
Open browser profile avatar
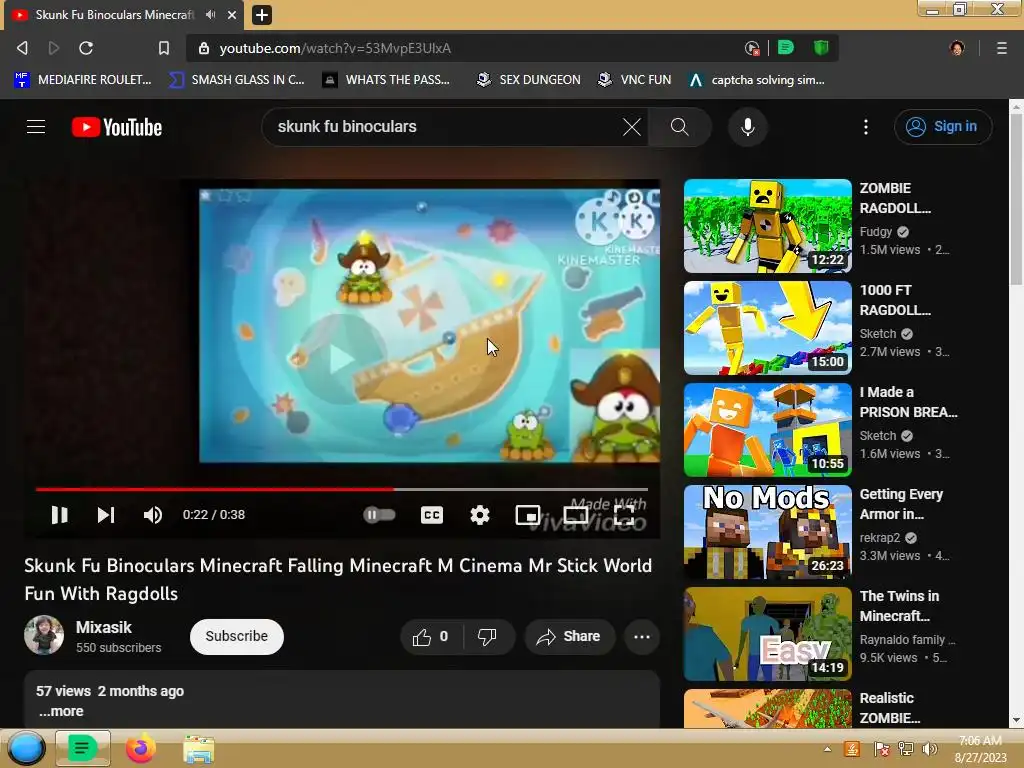tap(957, 48)
